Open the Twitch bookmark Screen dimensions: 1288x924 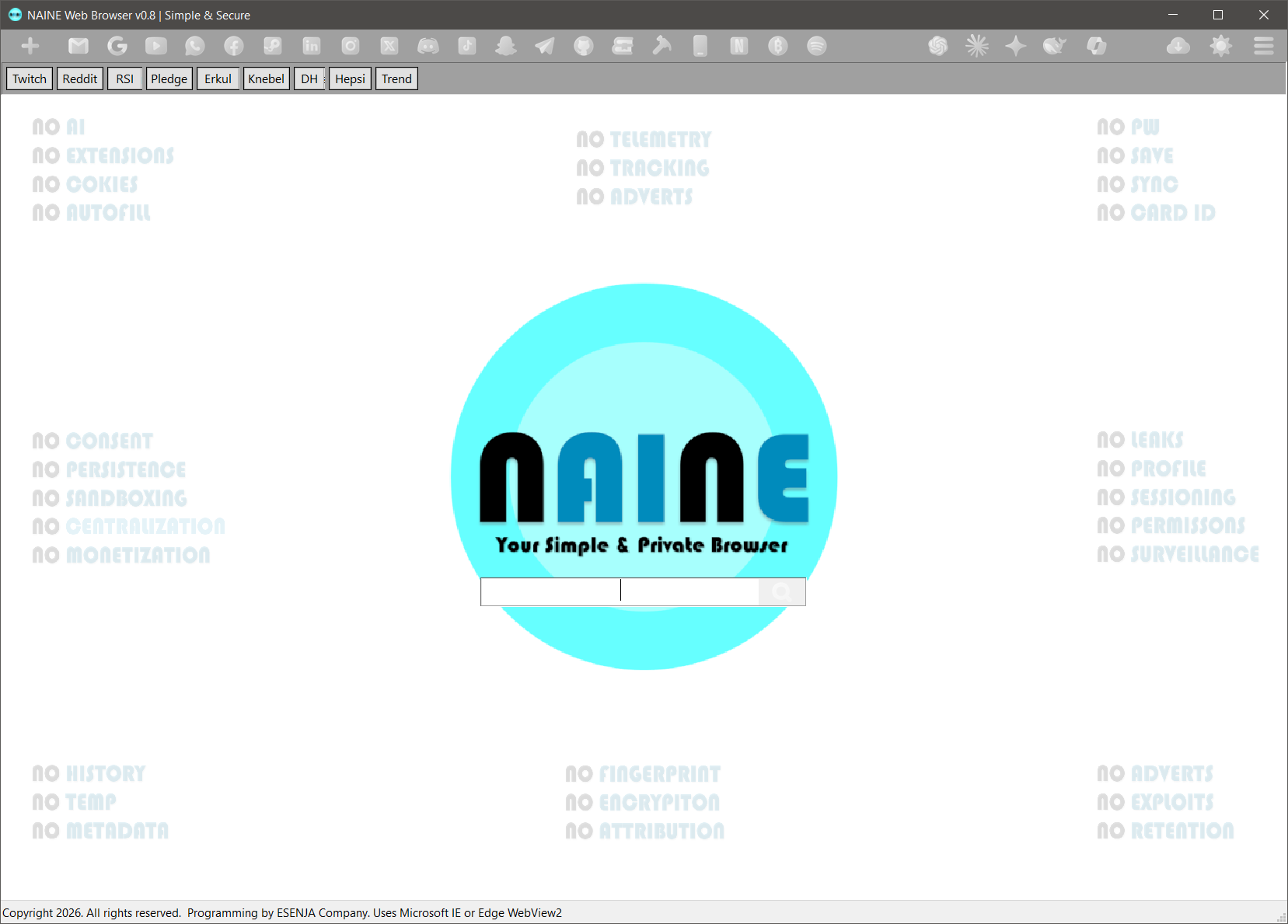pos(30,78)
